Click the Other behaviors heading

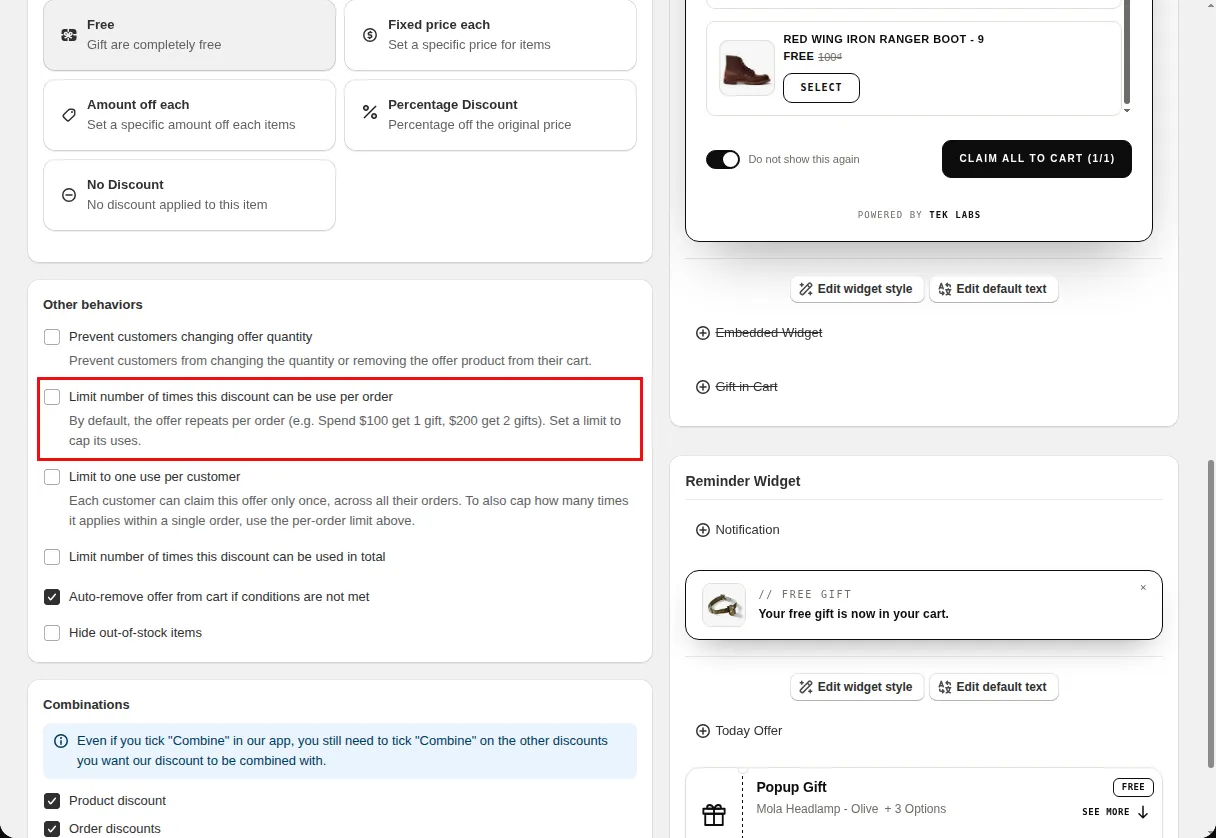93,305
